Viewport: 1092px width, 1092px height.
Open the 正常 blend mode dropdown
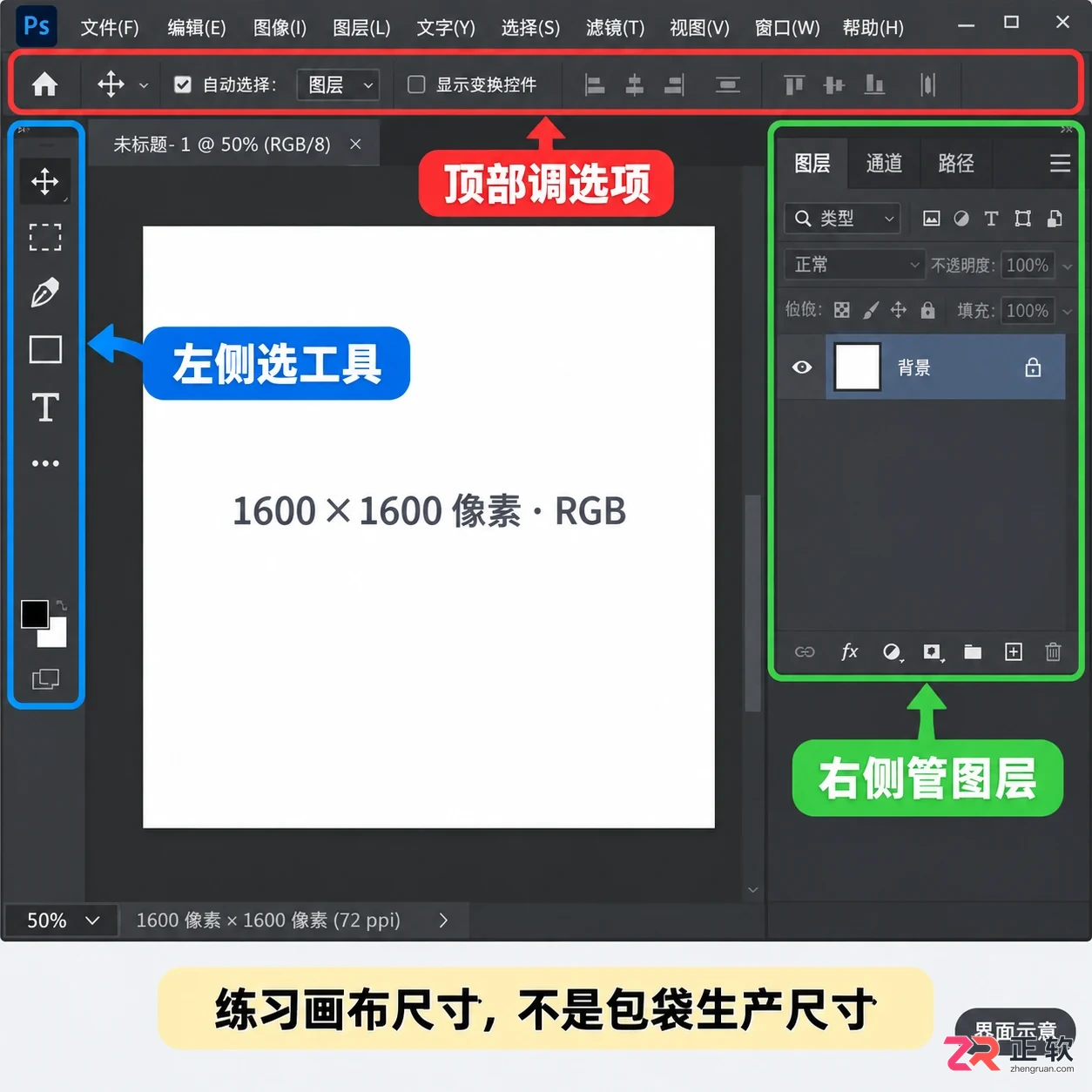pos(853,265)
